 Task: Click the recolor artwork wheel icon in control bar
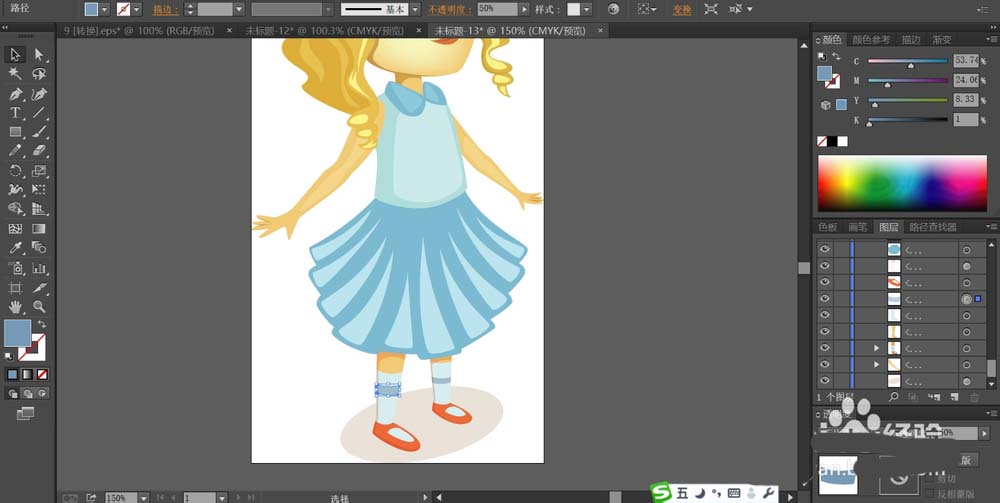pos(613,9)
